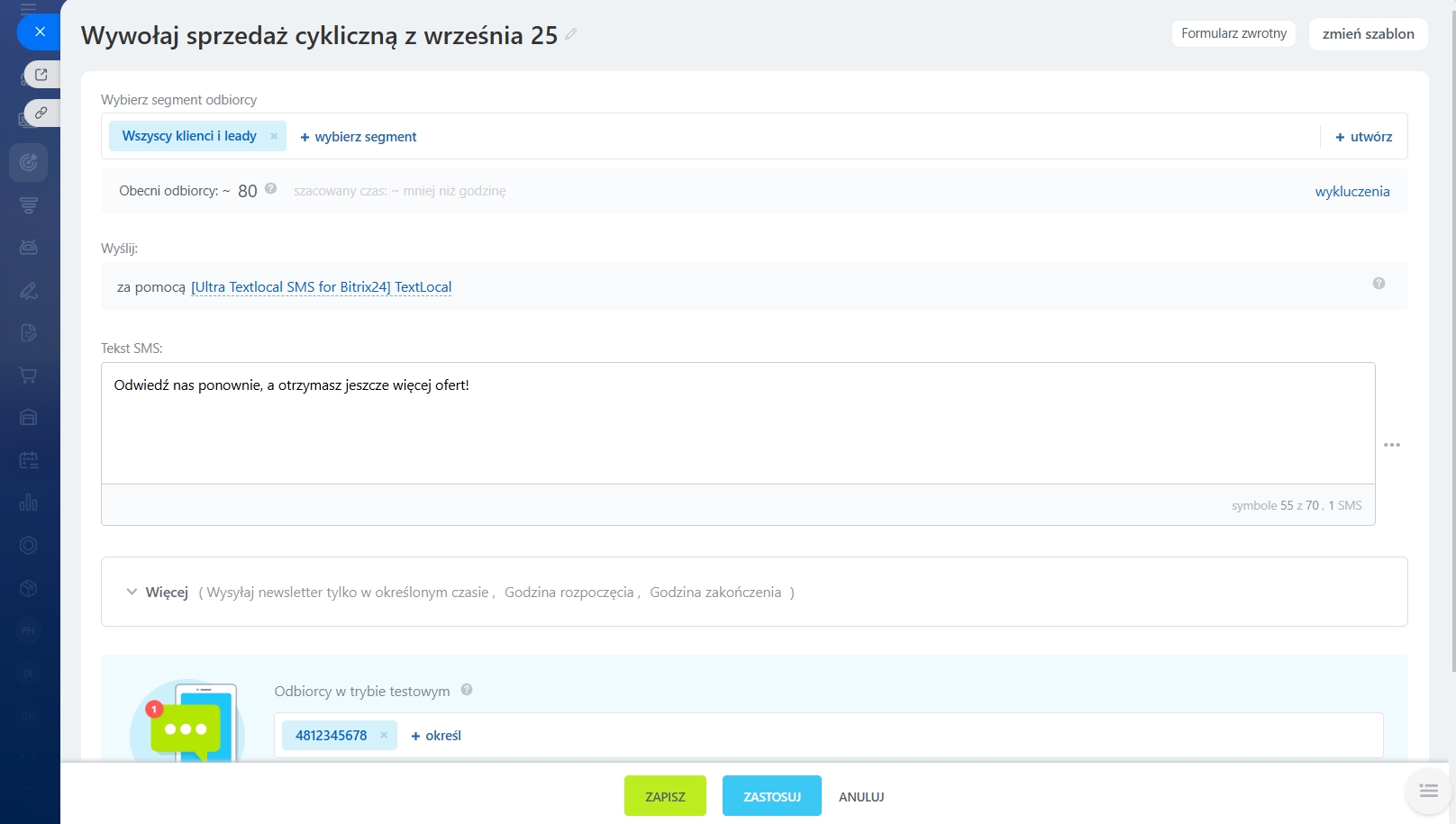Open three-dots menu beside SMS text
This screenshot has height=824, width=1456.
click(1392, 445)
